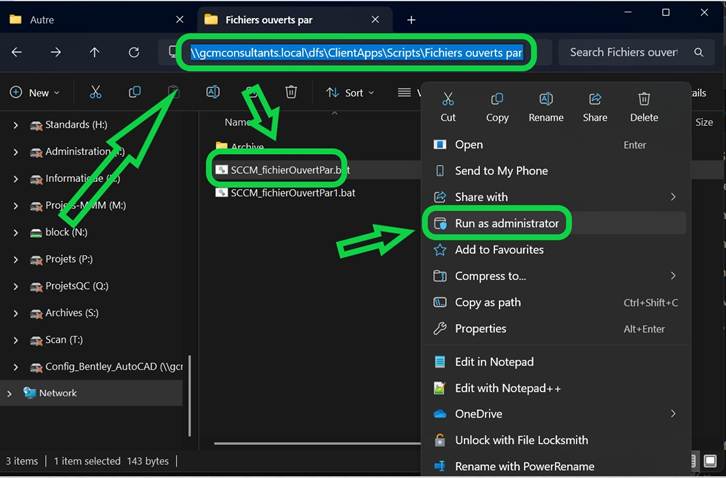Click Cut in the context menu

[448, 107]
